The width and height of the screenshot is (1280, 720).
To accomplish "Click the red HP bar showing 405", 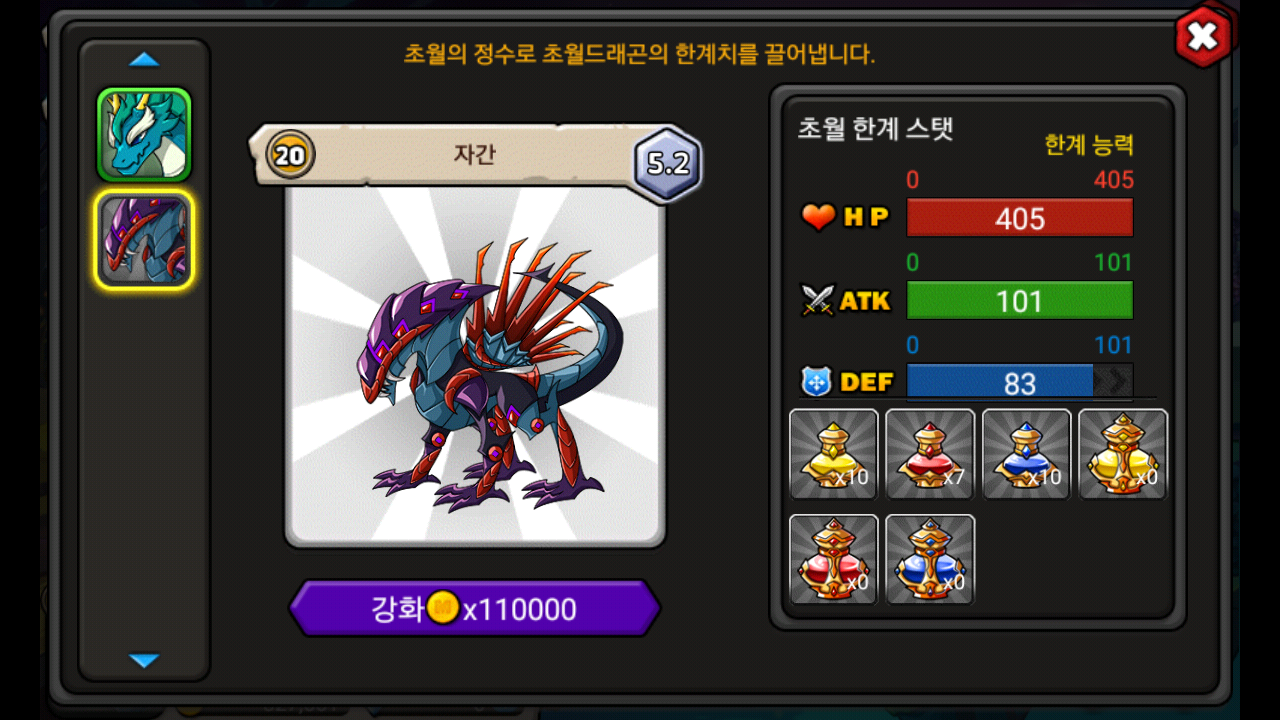I will click(x=1019, y=218).
